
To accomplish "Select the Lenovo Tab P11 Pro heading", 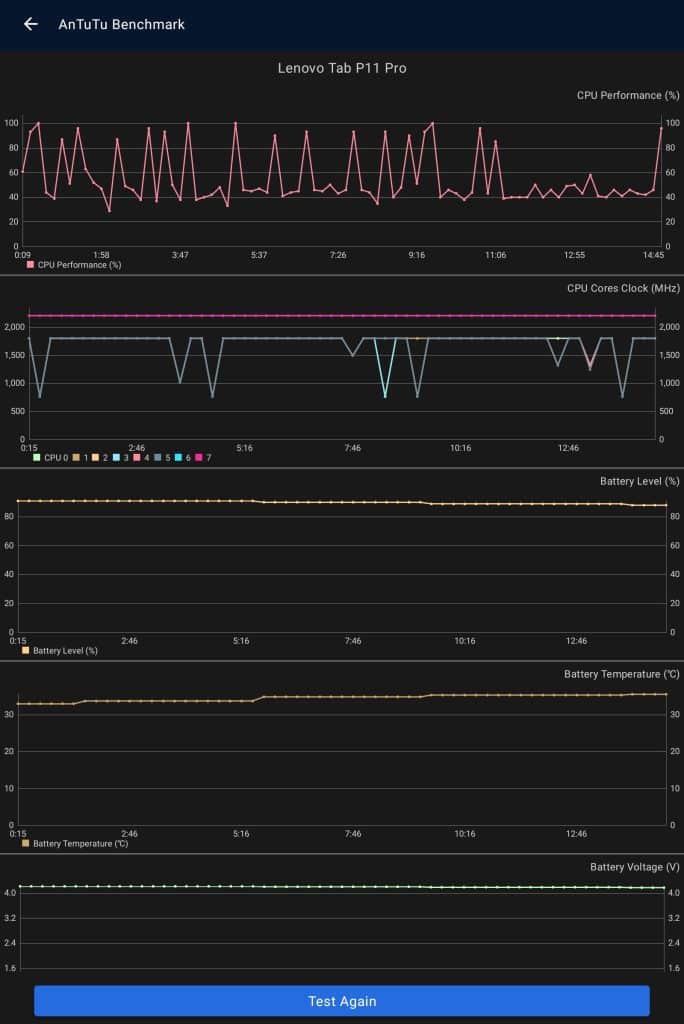I will point(342,68).
